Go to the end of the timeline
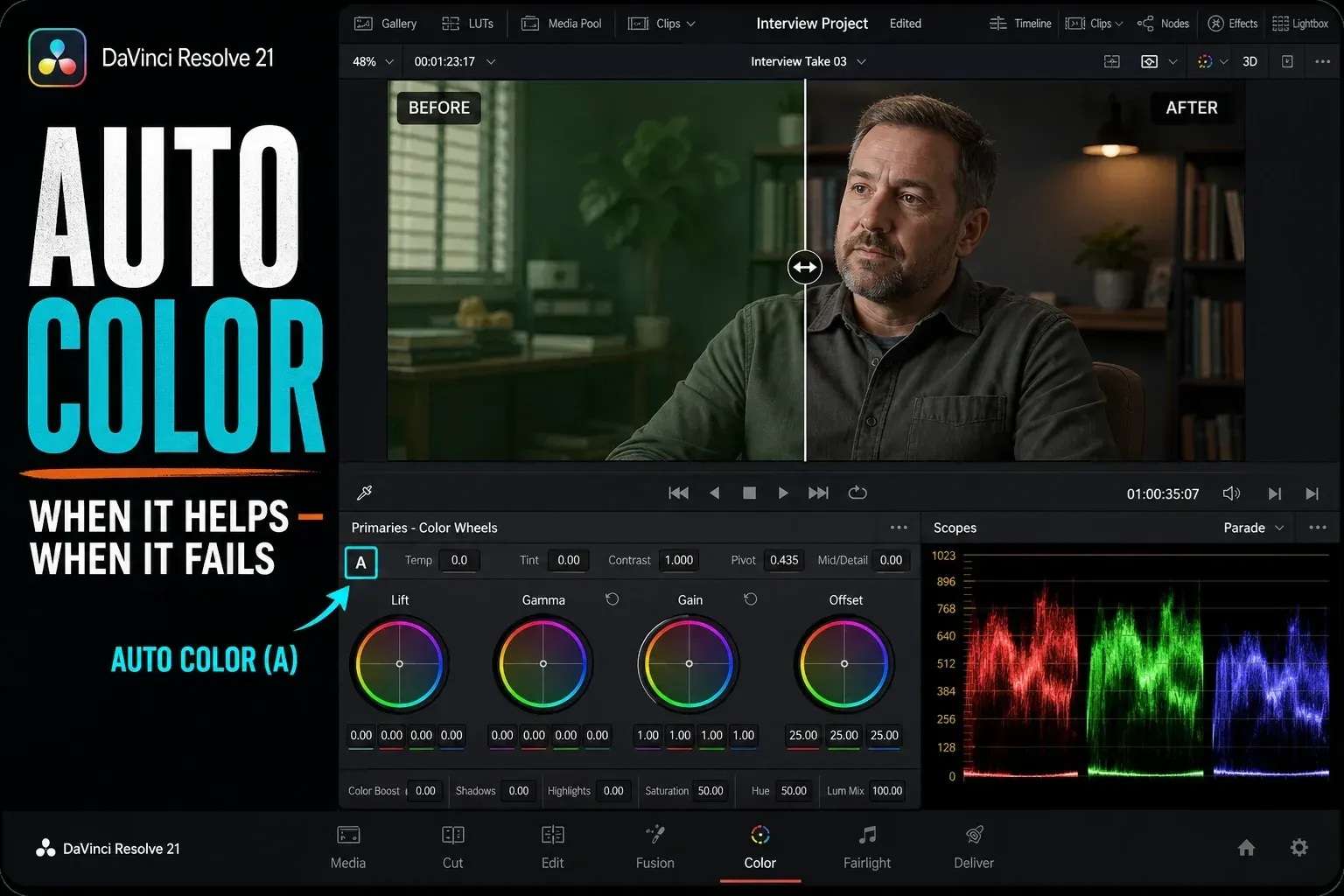The image size is (1344, 896). (1312, 493)
